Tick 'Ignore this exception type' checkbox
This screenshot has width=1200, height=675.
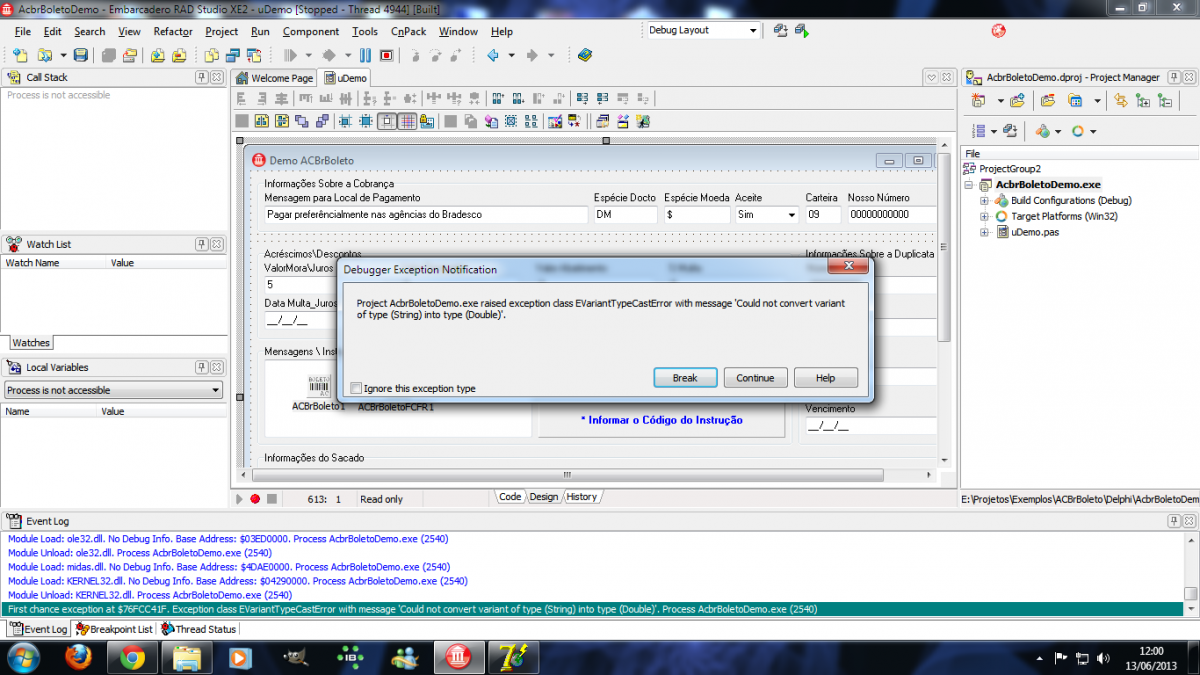point(357,388)
